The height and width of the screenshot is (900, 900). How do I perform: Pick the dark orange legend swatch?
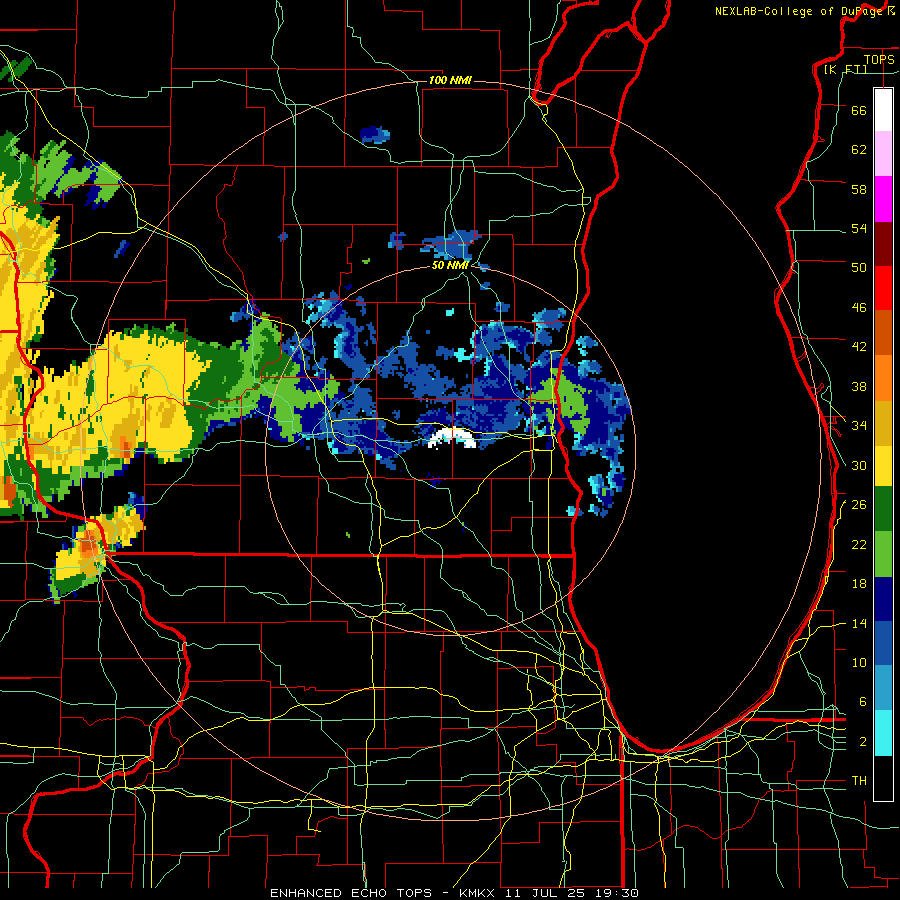(883, 332)
